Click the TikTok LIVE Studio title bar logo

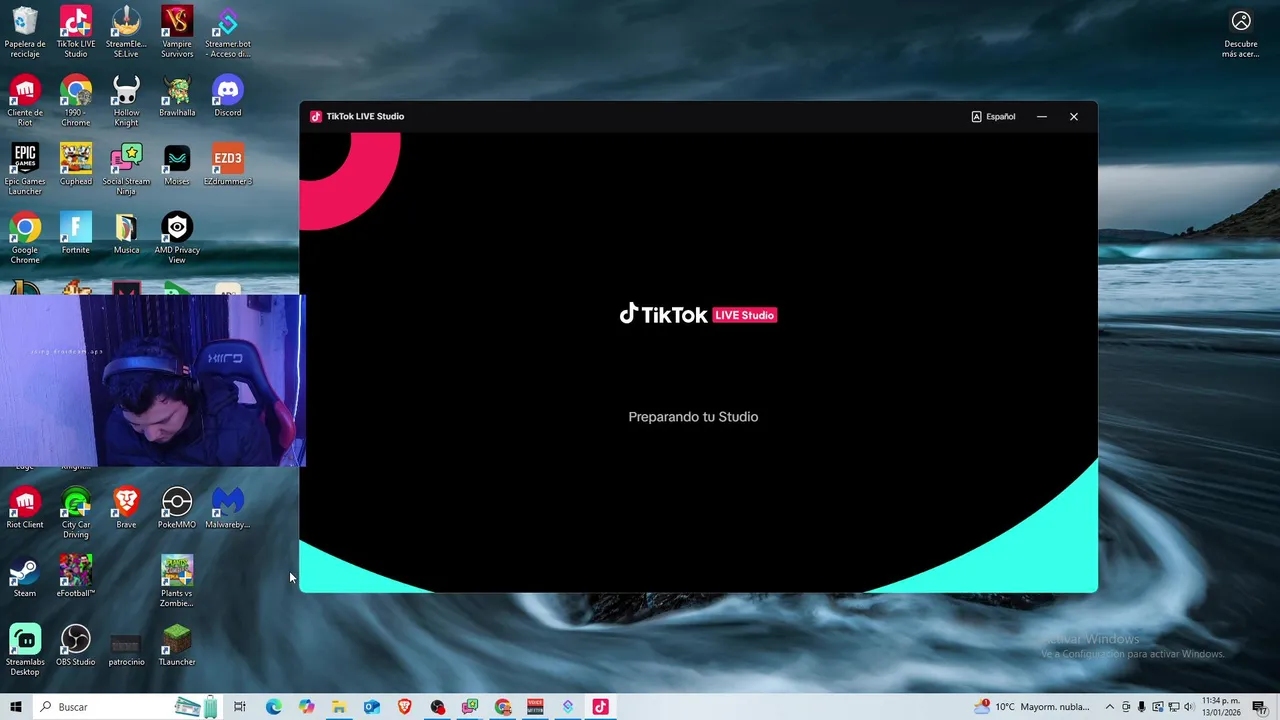[x=316, y=117]
